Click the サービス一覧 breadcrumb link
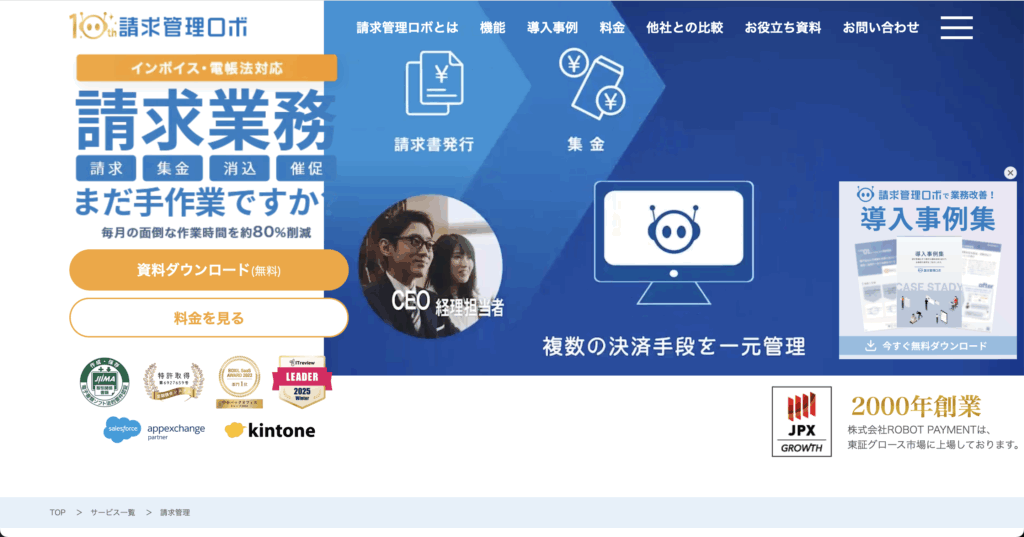This screenshot has width=1024, height=537. (113, 513)
